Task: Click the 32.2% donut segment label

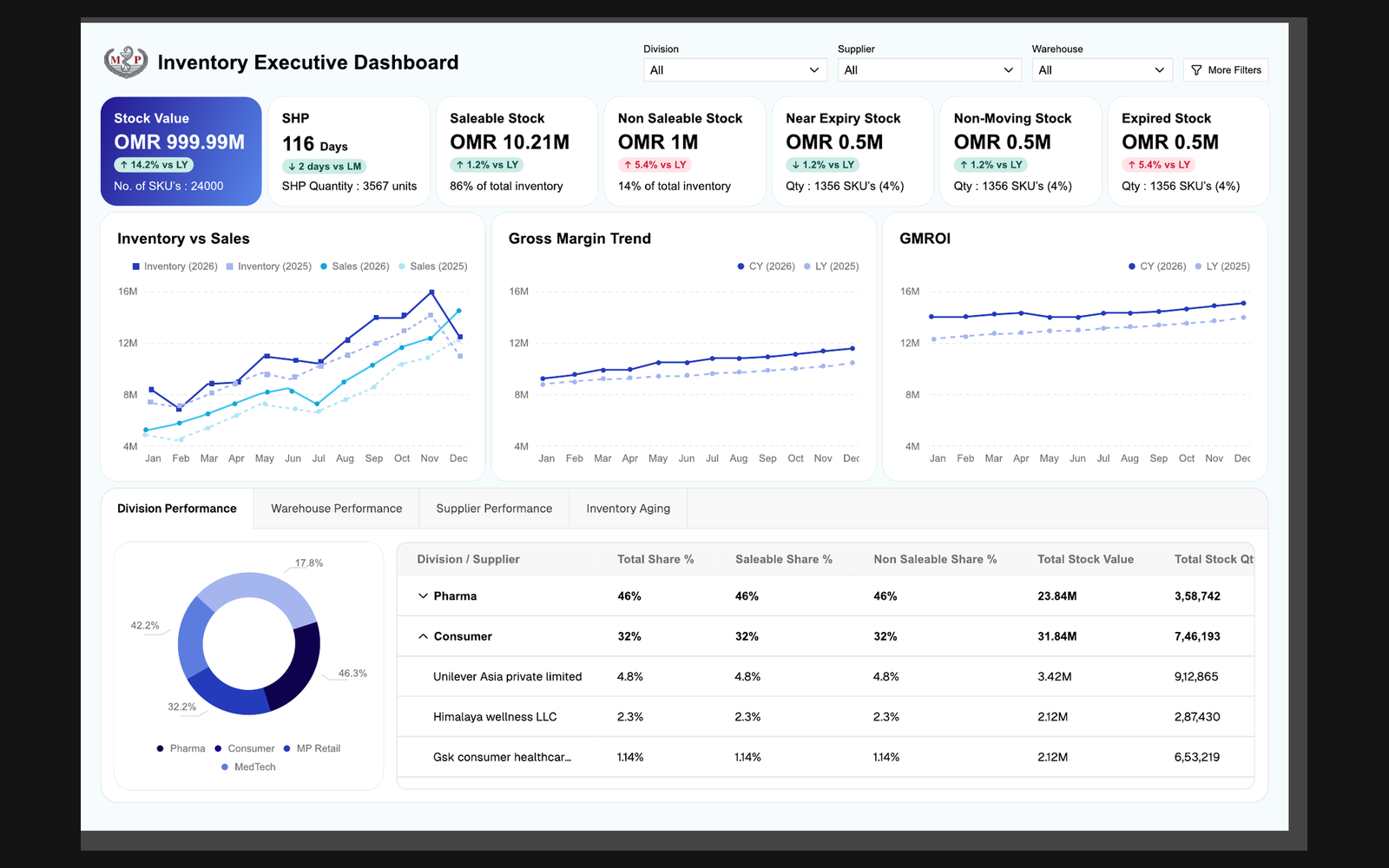Action: (182, 707)
